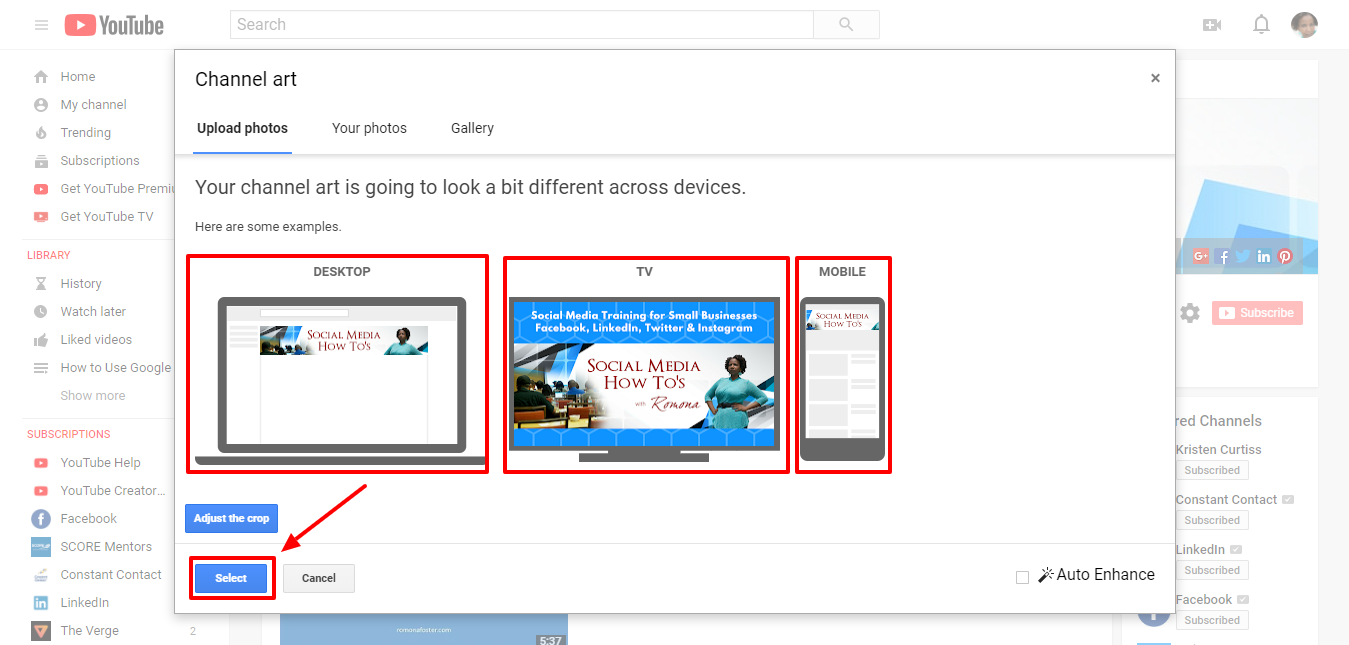Click the Cancel button
This screenshot has width=1349, height=645.
tap(319, 578)
